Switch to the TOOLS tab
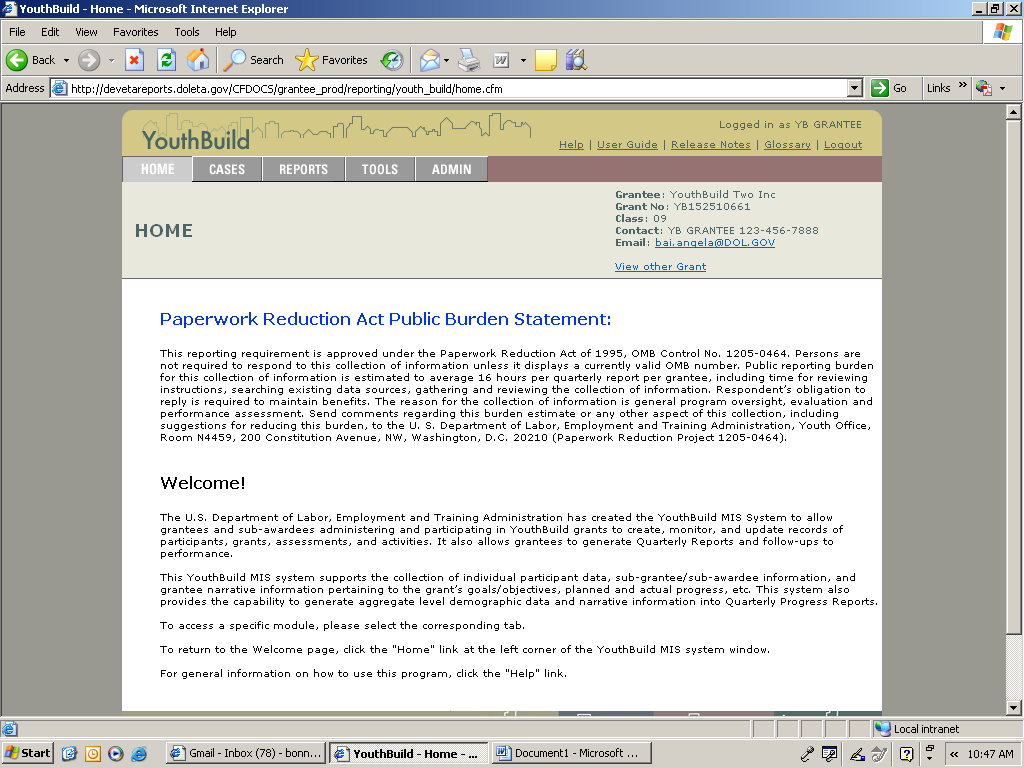The image size is (1024, 768). click(379, 169)
